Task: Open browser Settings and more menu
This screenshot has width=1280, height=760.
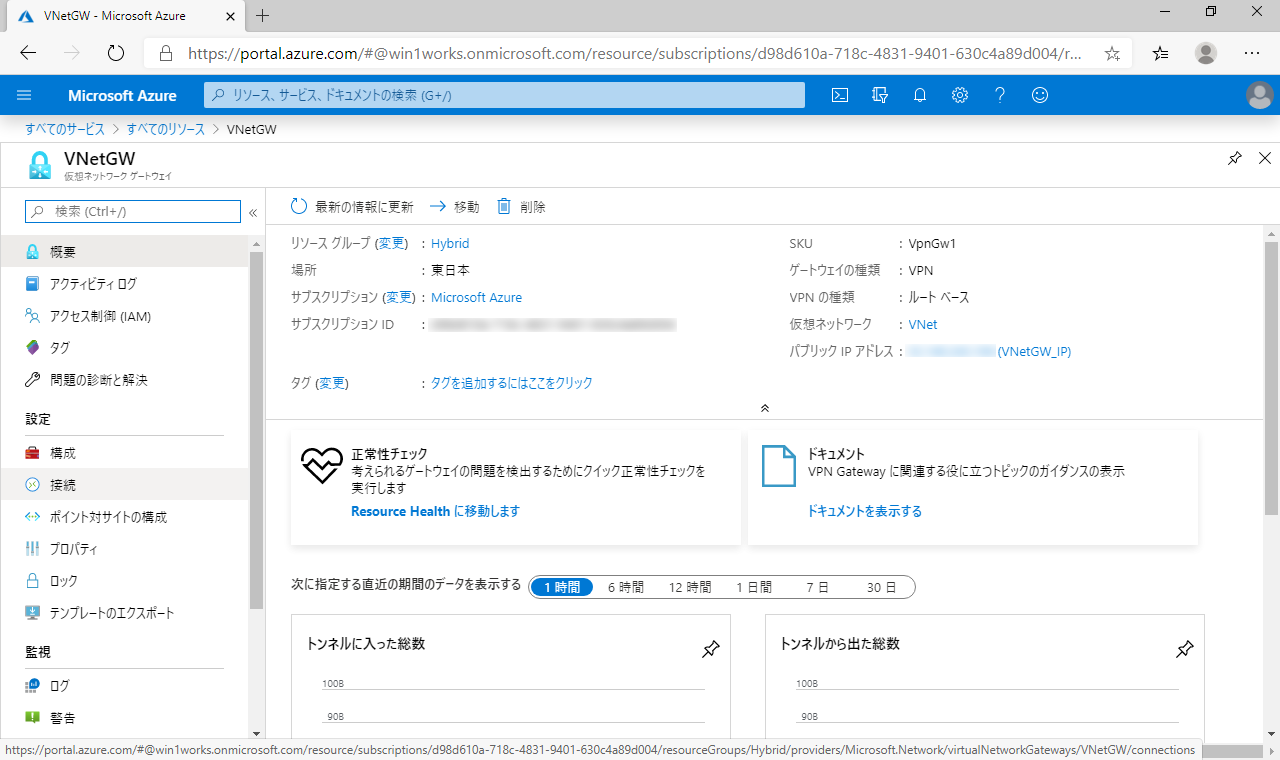Action: click(x=1252, y=53)
